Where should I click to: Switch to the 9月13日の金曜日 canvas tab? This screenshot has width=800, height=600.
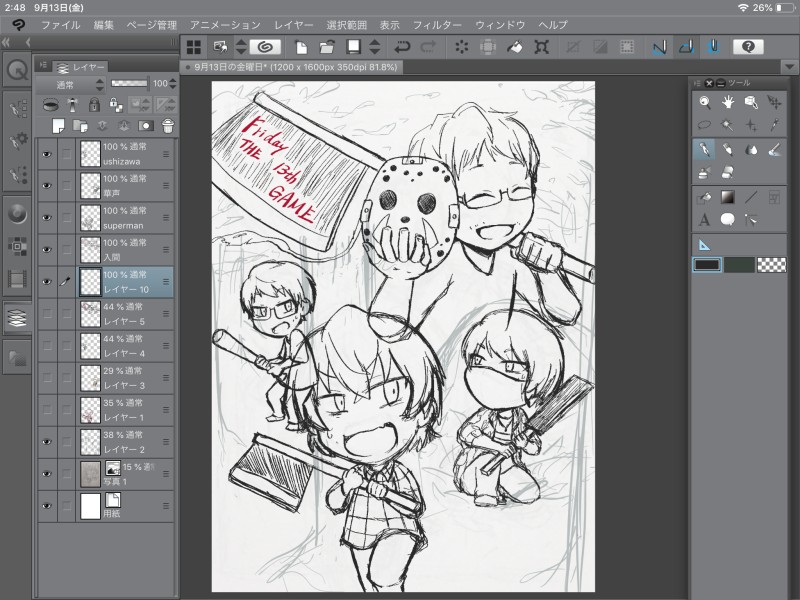[291, 67]
